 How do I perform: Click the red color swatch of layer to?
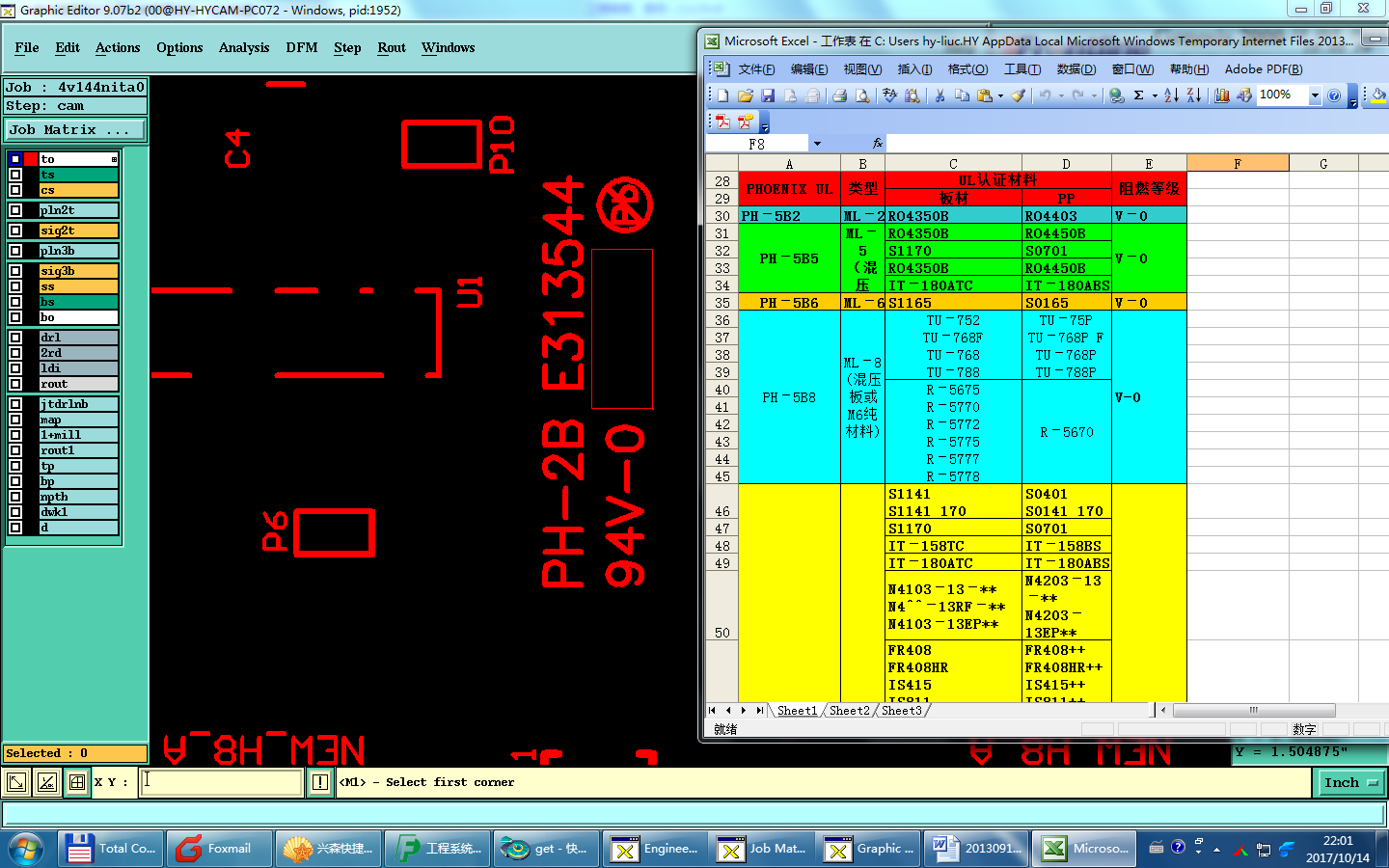(31, 159)
